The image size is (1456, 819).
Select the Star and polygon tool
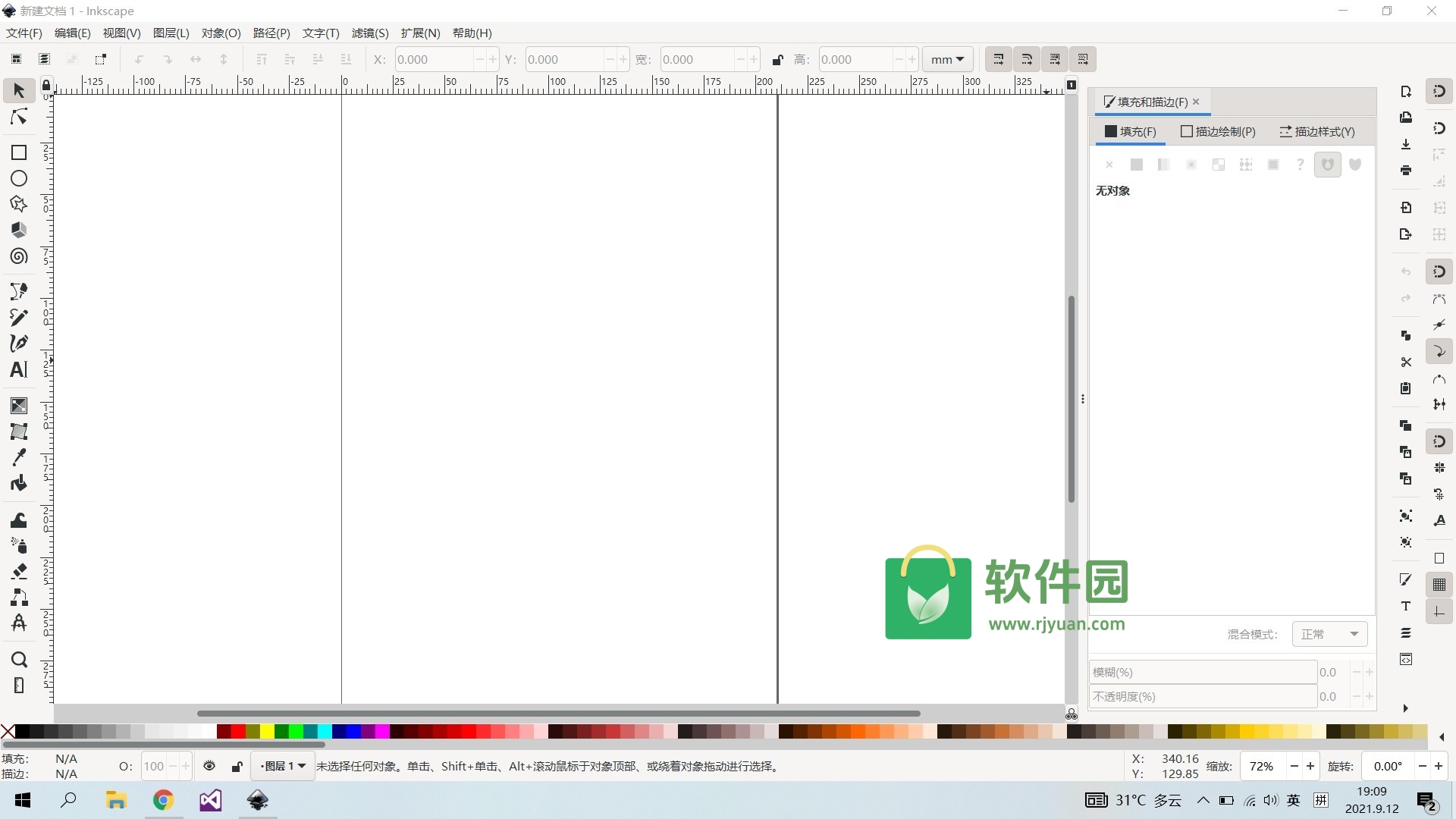(x=19, y=204)
